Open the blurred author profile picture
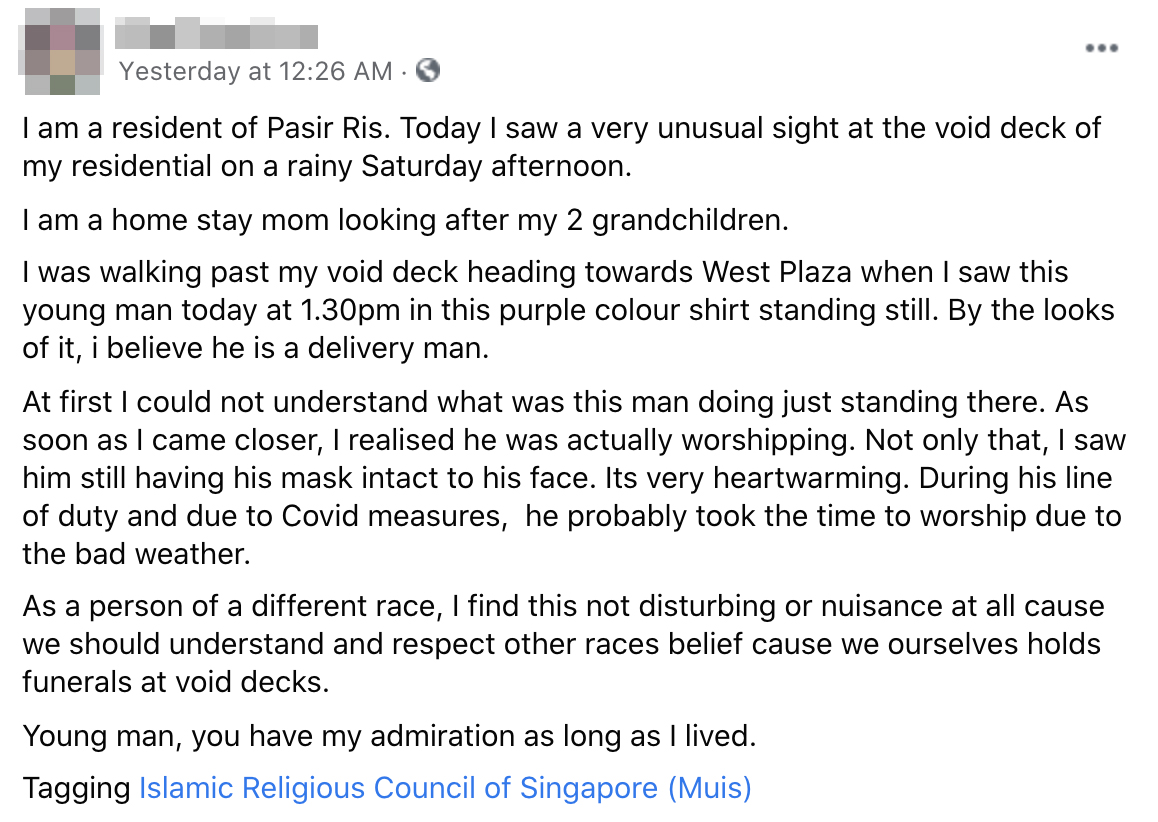Image resolution: width=1158 pixels, height=822 pixels. 62,53
